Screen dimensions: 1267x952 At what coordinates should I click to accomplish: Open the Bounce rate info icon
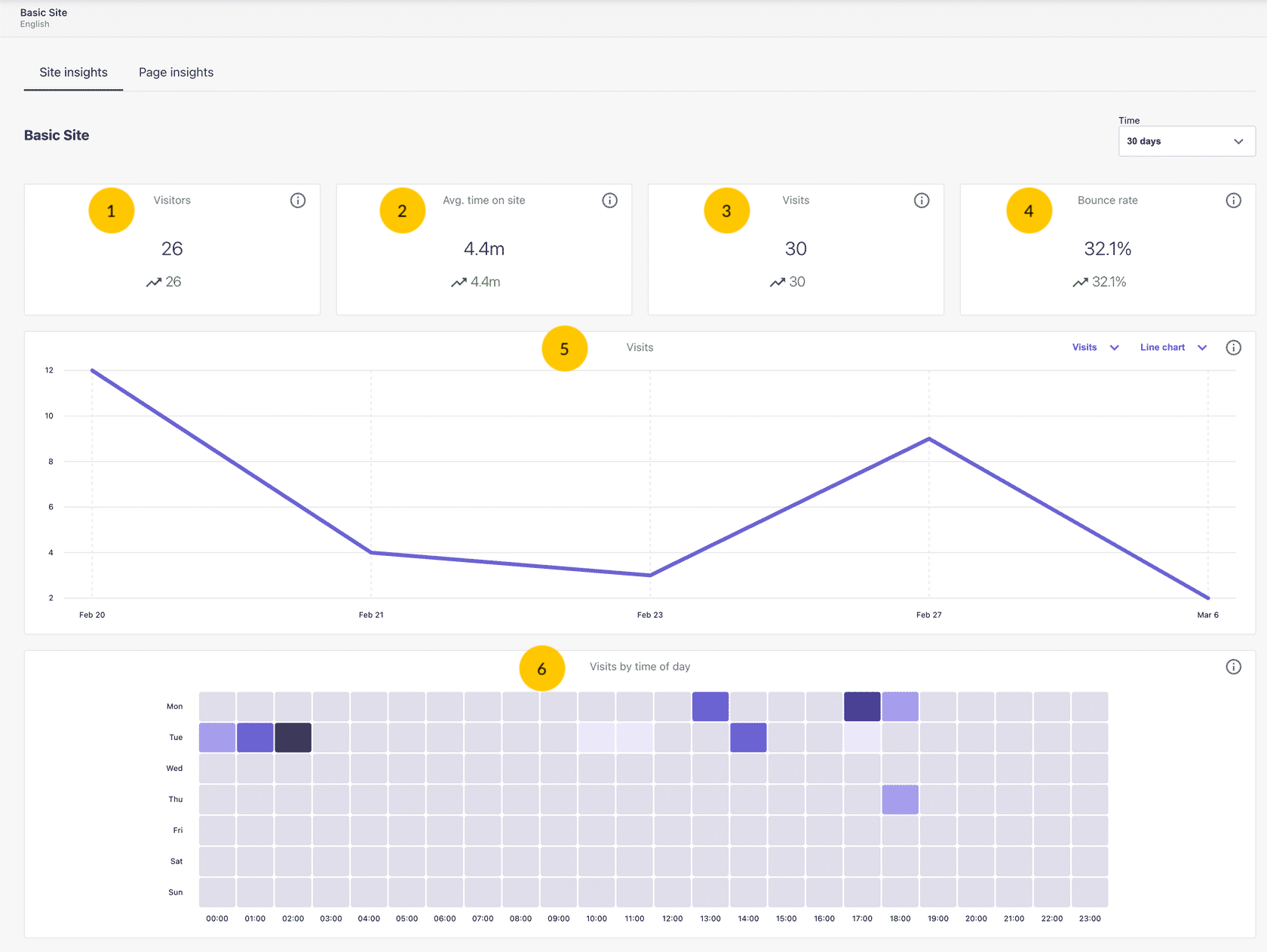pos(1233,201)
